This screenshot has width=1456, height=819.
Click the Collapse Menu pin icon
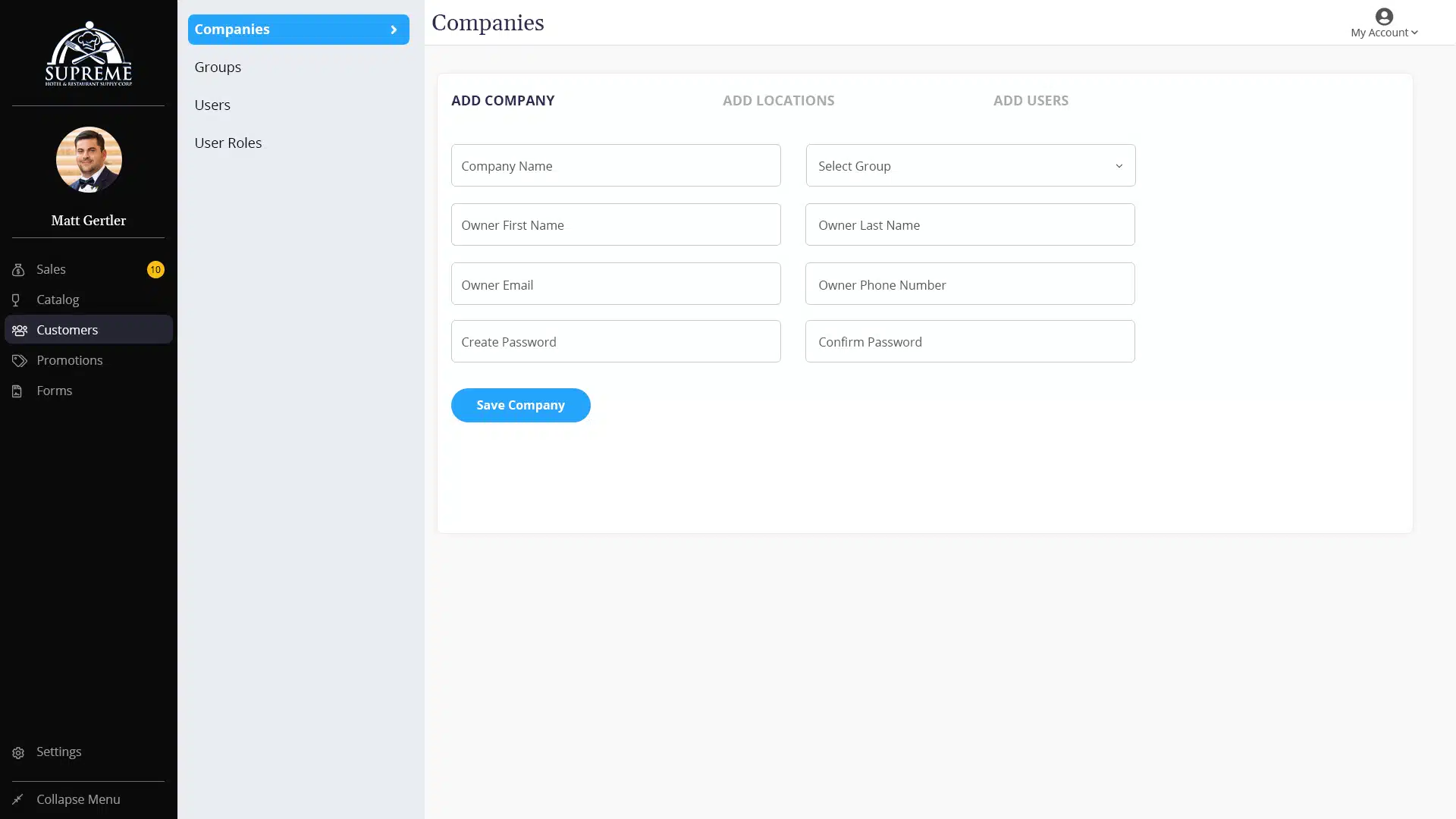[x=18, y=799]
